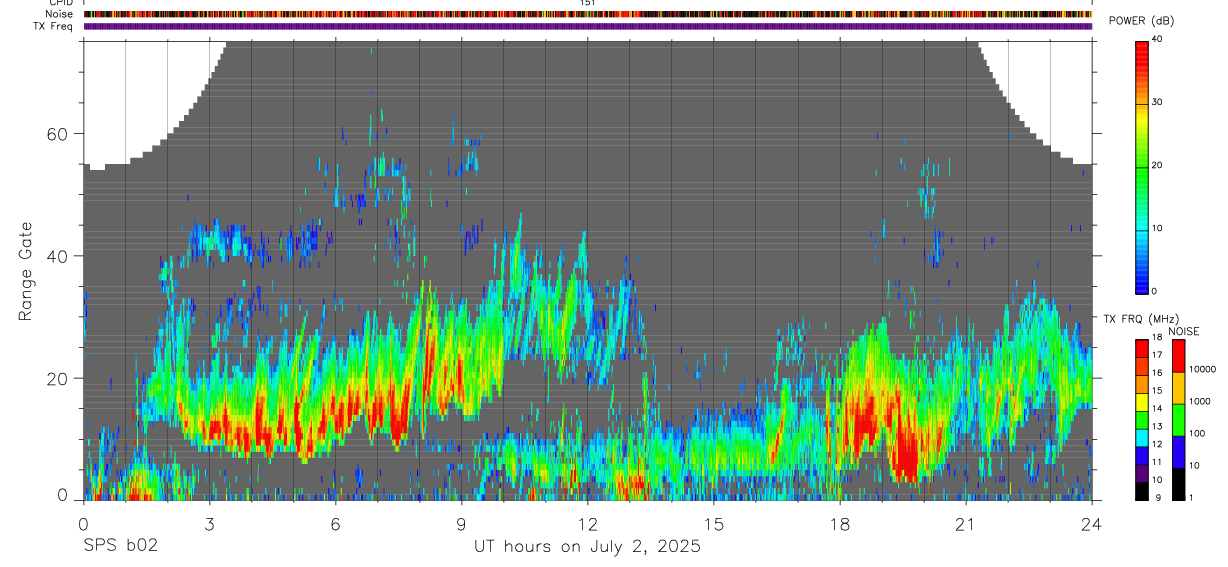The height and width of the screenshot is (567, 1228).
Task: Click the '11' MHz label on TX FRQ scale
Action: (1157, 462)
